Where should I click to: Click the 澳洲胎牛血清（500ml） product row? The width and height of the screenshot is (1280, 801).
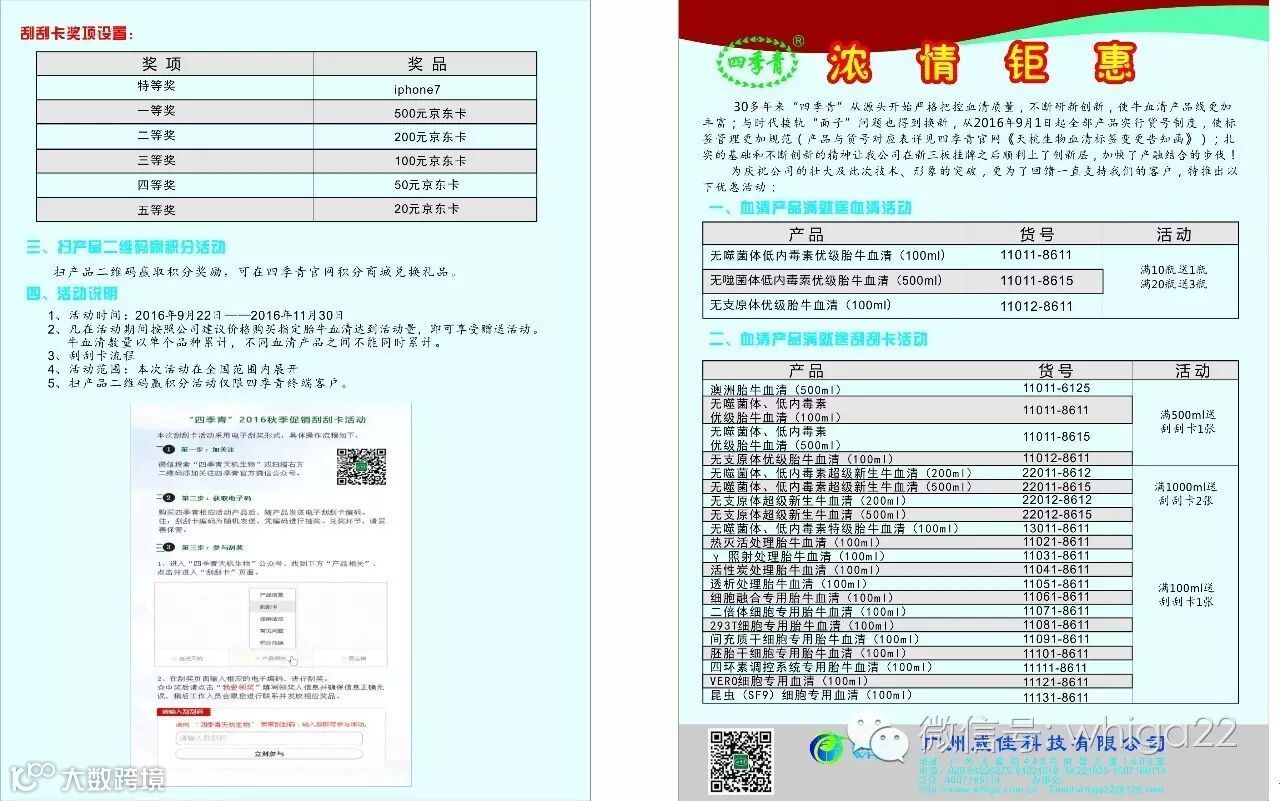point(917,388)
